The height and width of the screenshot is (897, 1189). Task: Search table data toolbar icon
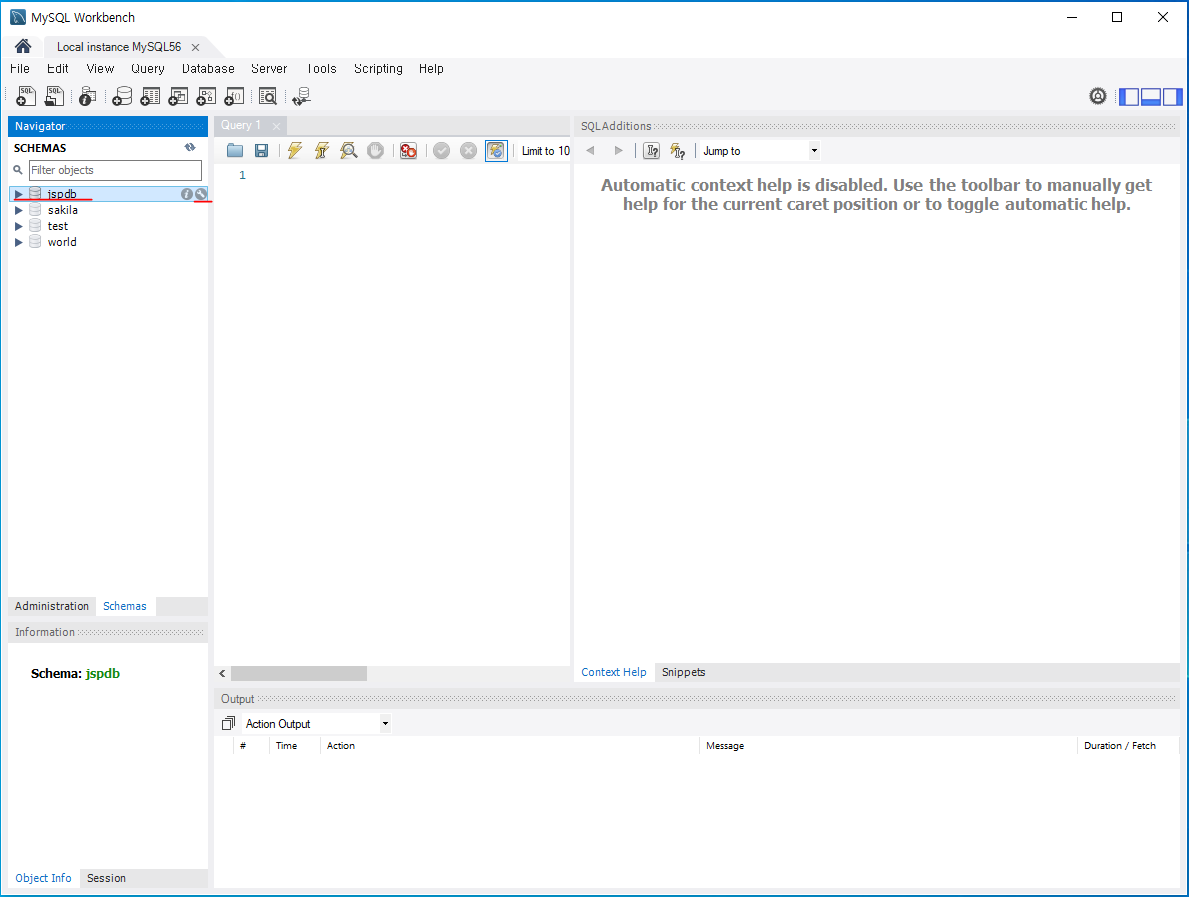pos(268,96)
